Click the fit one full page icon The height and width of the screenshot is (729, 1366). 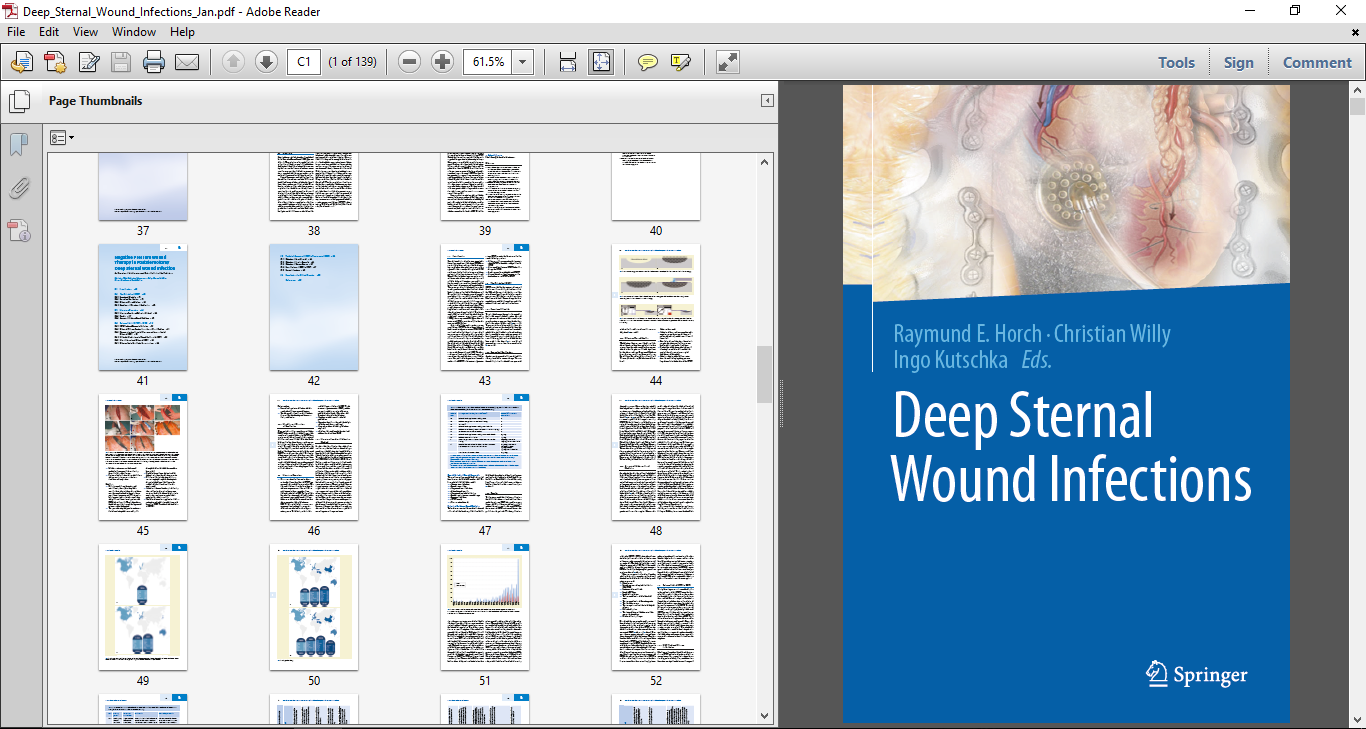601,62
